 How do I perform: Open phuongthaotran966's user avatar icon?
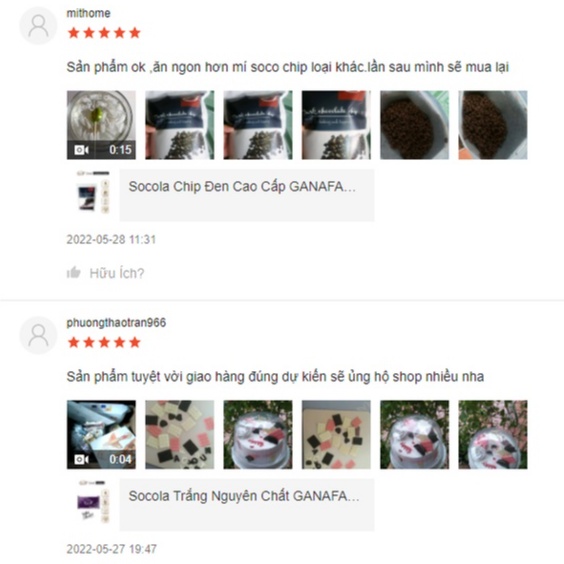click(x=38, y=335)
